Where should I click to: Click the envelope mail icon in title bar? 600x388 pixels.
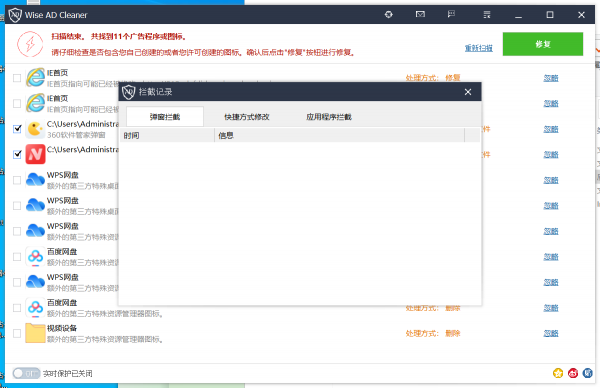[420, 15]
